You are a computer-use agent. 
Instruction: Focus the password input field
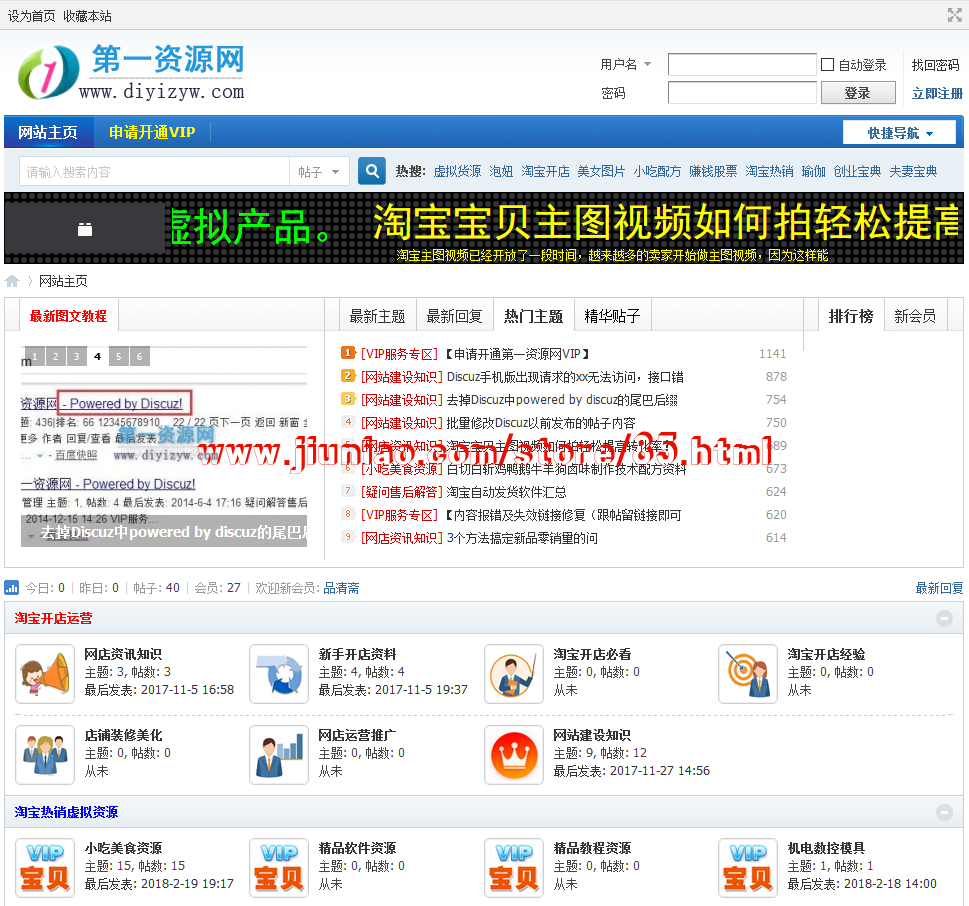pos(742,93)
